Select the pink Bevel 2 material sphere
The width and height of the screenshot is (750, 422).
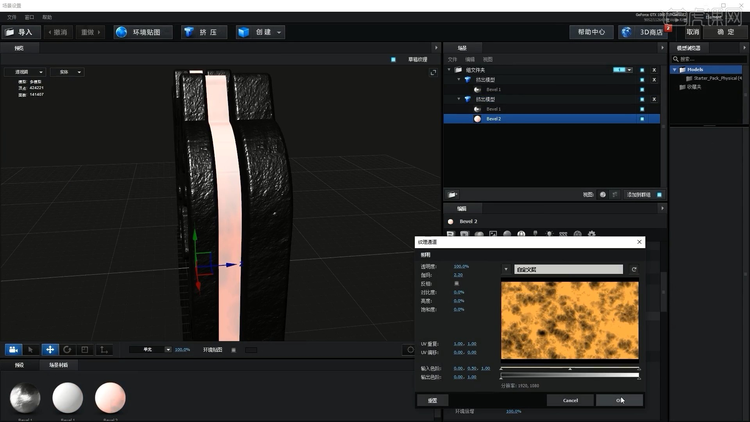pos(110,398)
